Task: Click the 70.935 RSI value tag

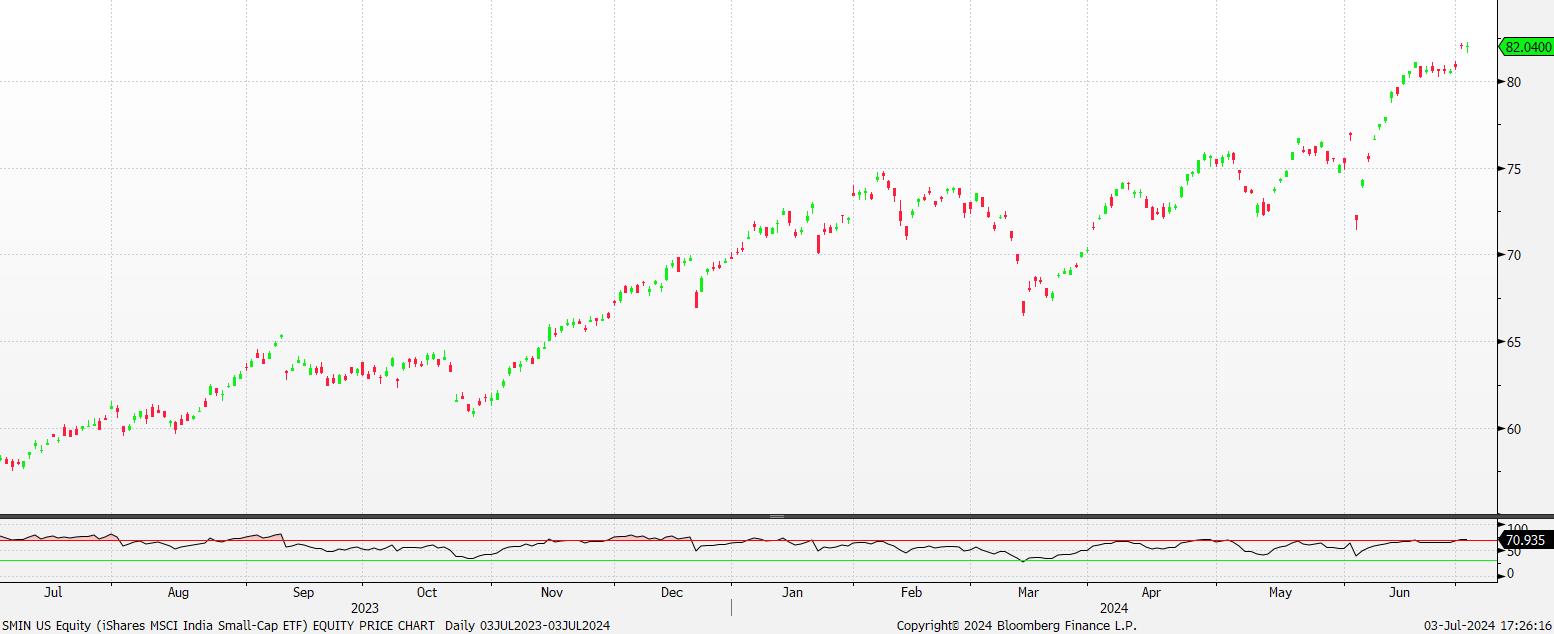Action: pos(1527,541)
